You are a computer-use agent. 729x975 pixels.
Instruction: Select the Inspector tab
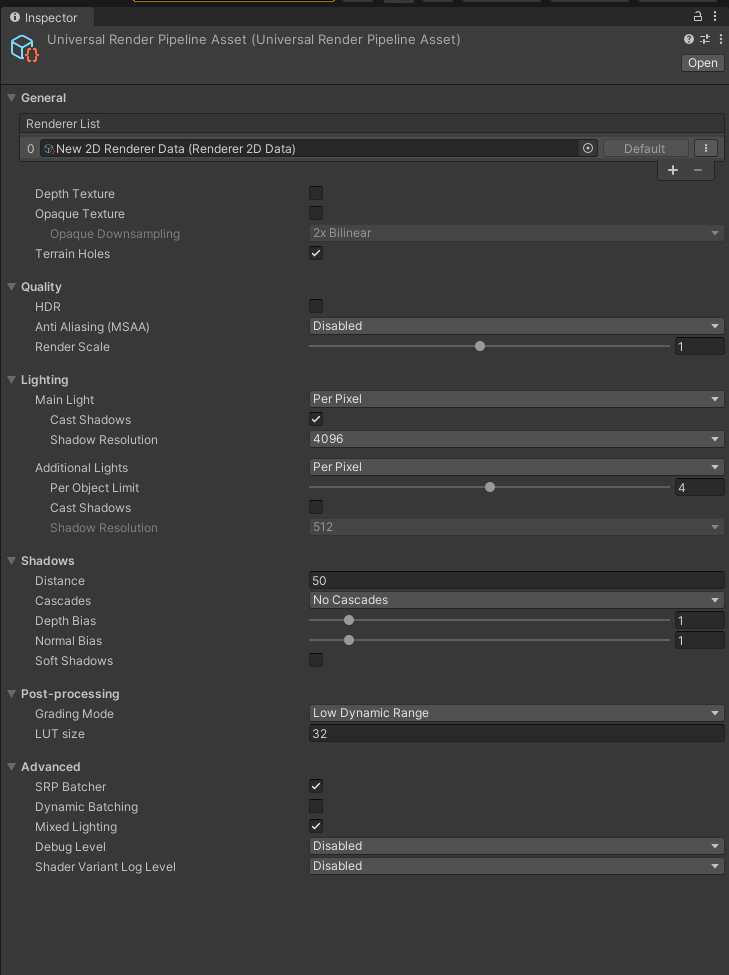click(47, 17)
